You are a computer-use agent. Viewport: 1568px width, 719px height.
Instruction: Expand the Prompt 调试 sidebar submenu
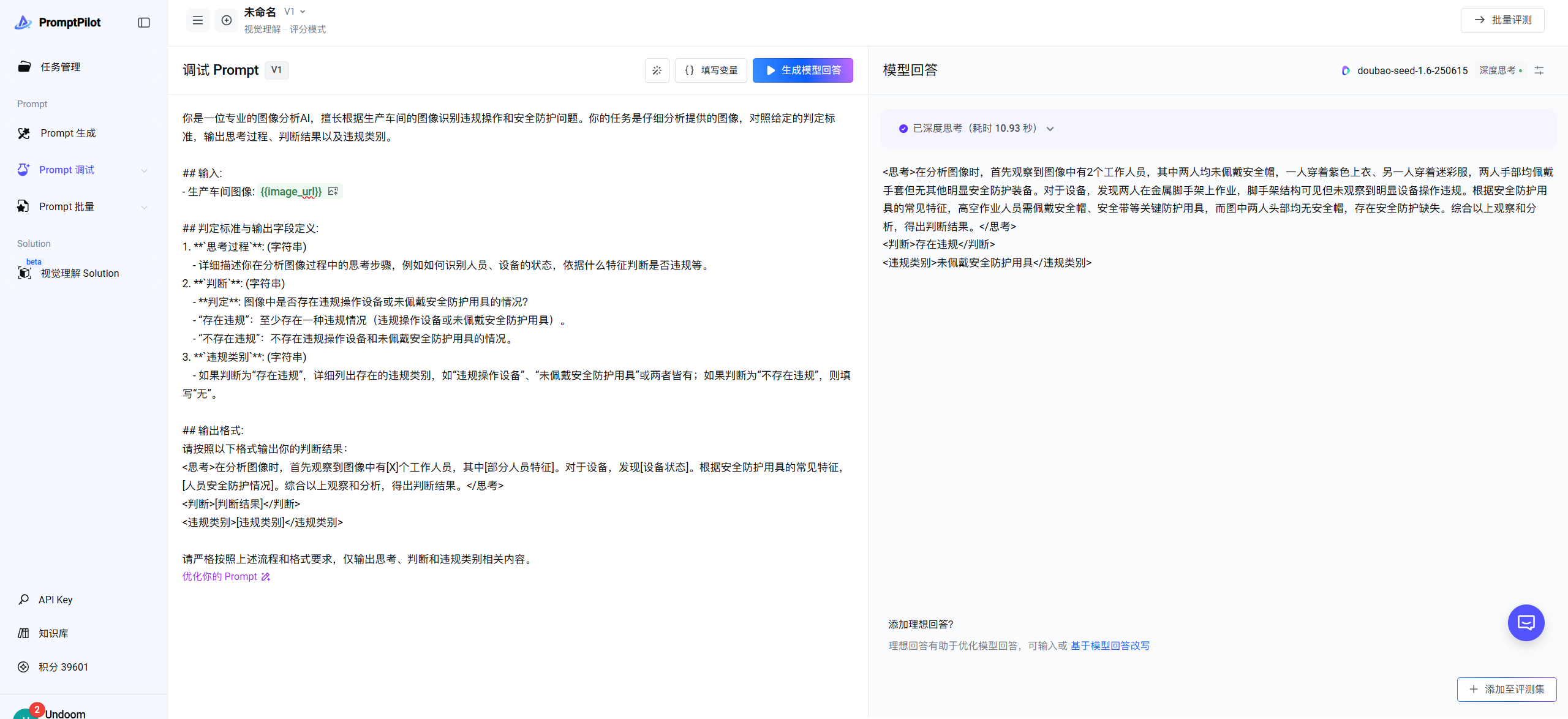144,170
